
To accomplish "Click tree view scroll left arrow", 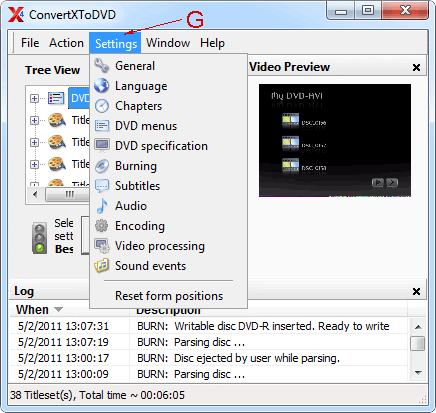I will coord(35,194).
